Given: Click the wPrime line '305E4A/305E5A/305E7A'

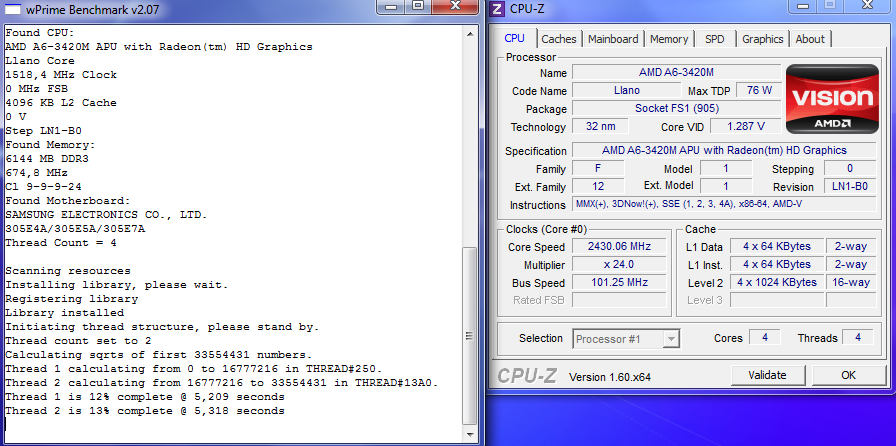Looking at the screenshot, I should pos(75,229).
